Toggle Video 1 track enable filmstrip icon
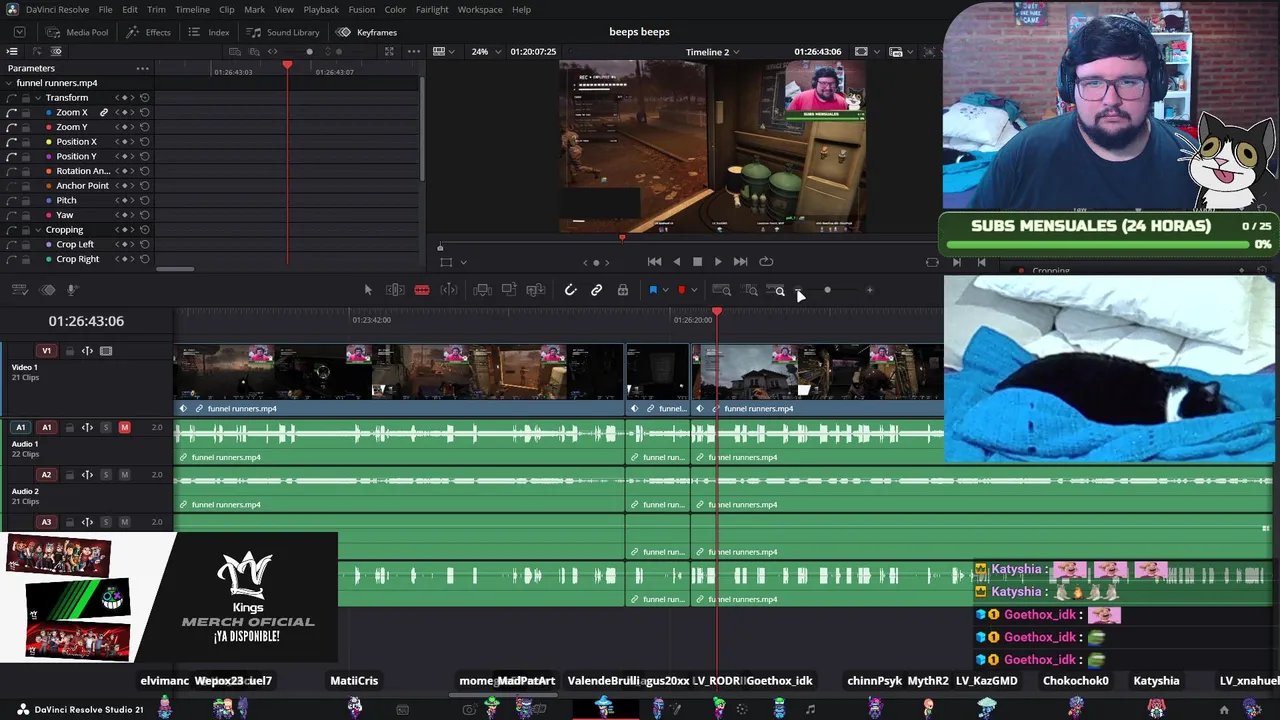This screenshot has width=1280, height=720. 106,351
